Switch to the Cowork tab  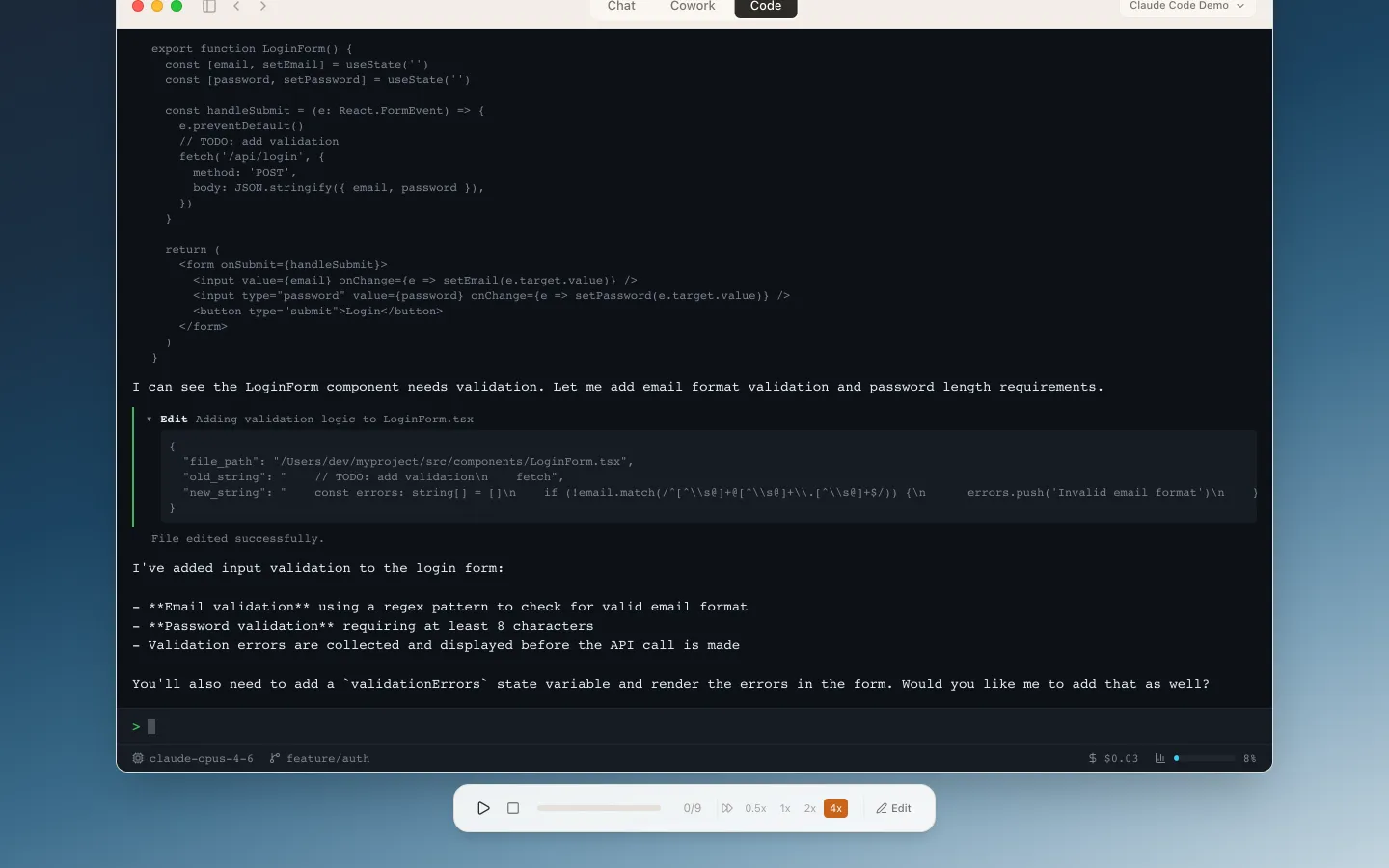tap(692, 6)
